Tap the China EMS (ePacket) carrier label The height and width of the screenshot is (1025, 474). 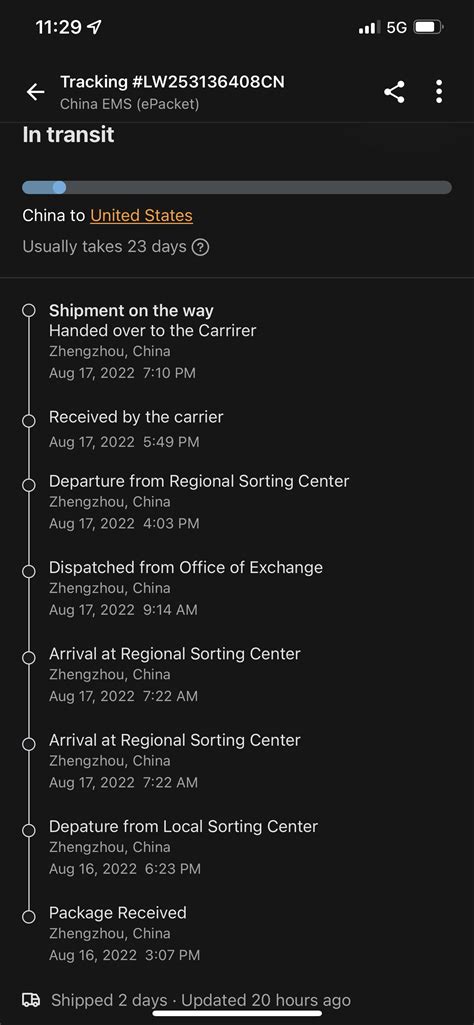129,104
